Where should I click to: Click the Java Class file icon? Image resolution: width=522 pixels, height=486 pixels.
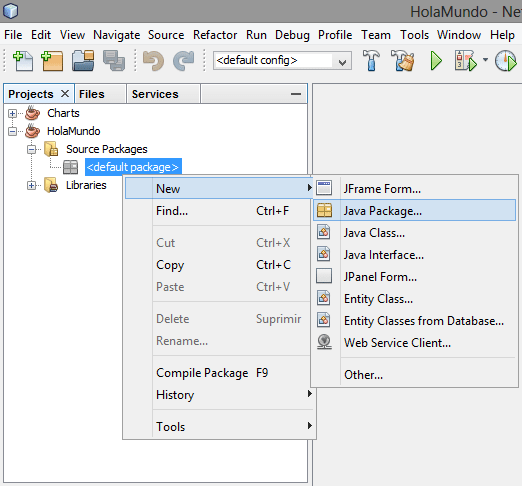324,232
